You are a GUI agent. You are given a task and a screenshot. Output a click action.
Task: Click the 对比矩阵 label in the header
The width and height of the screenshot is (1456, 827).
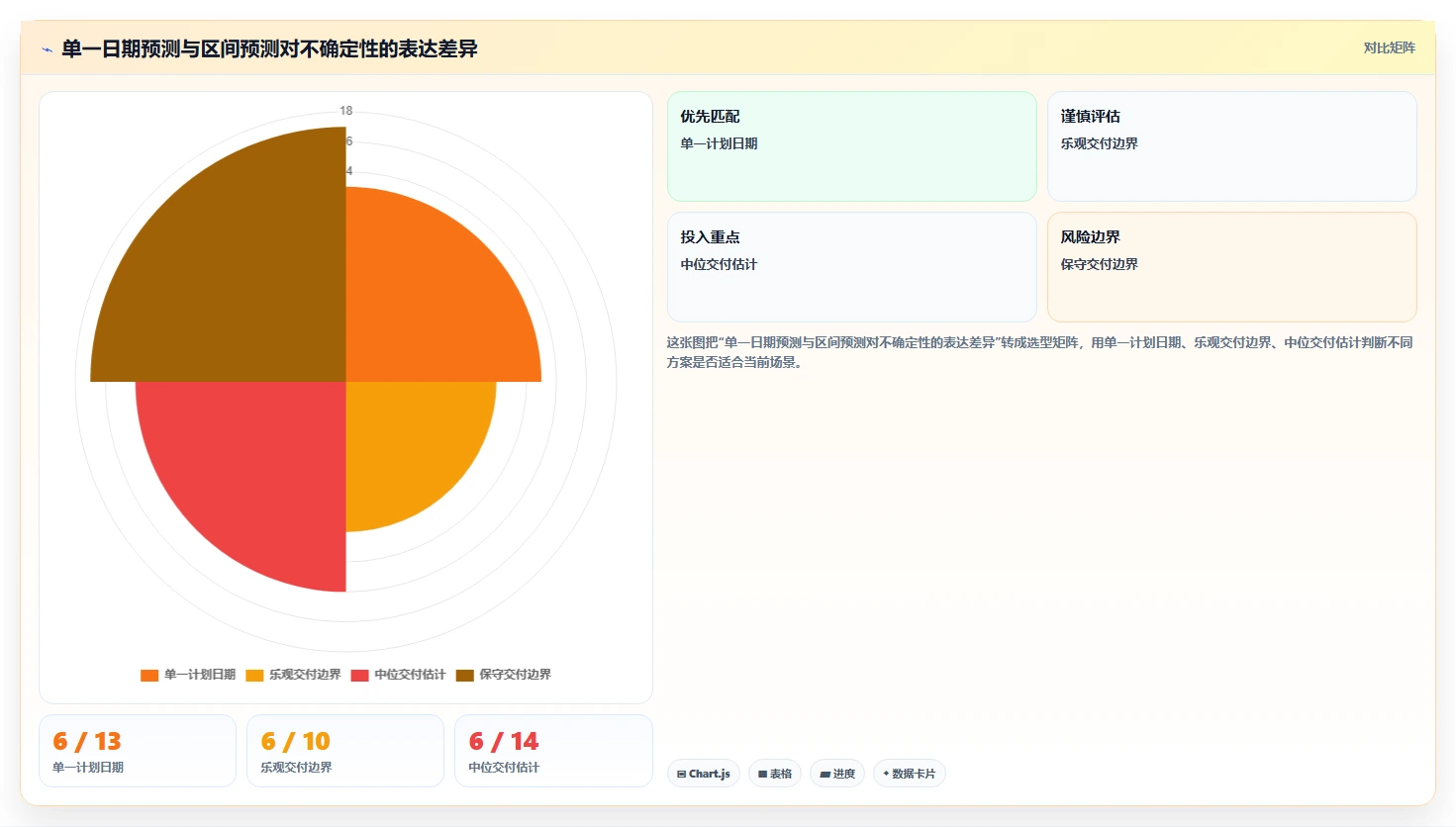coord(1389,47)
